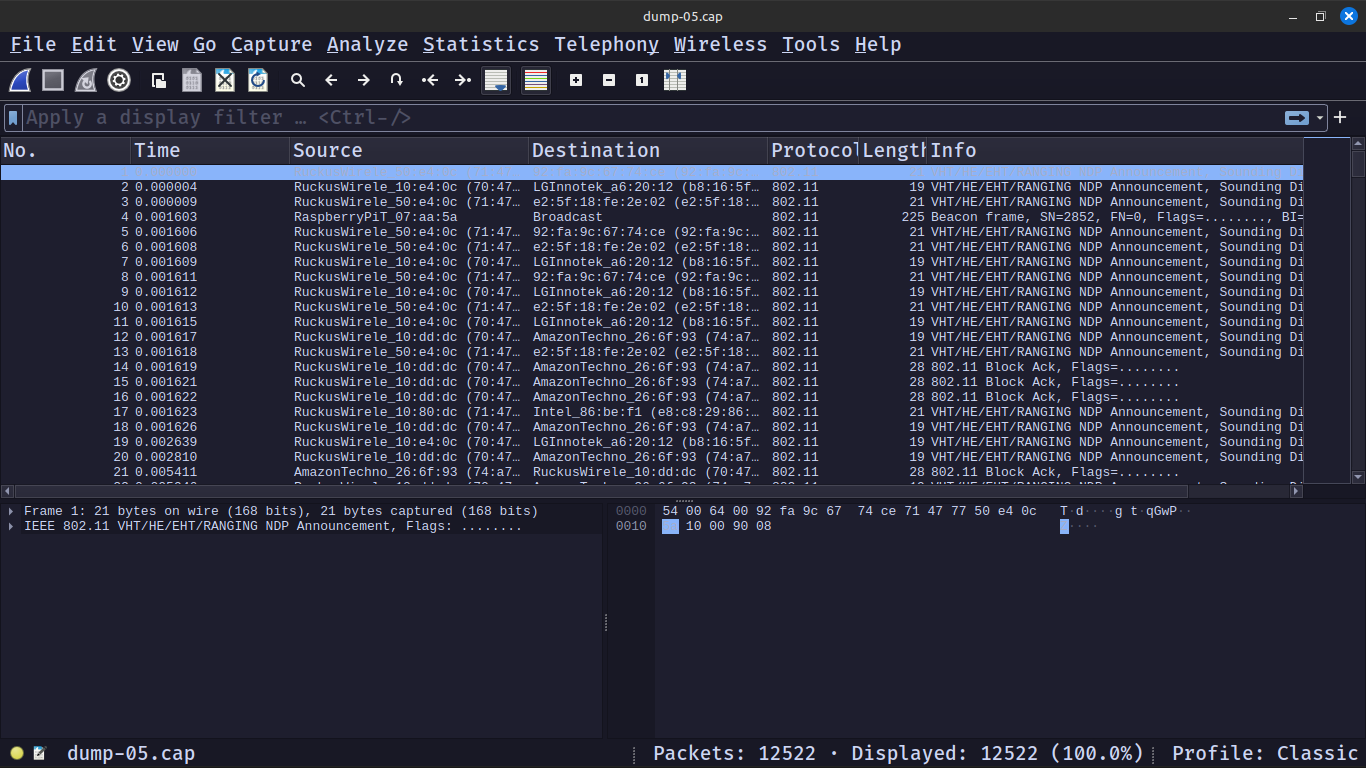
Task: Sort by the Destination column header
Action: [649, 151]
